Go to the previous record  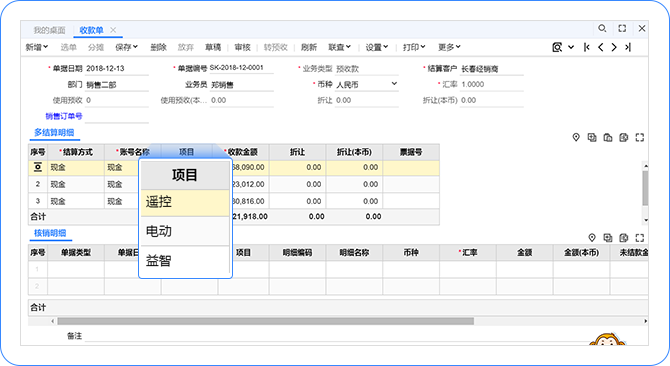(x=600, y=47)
